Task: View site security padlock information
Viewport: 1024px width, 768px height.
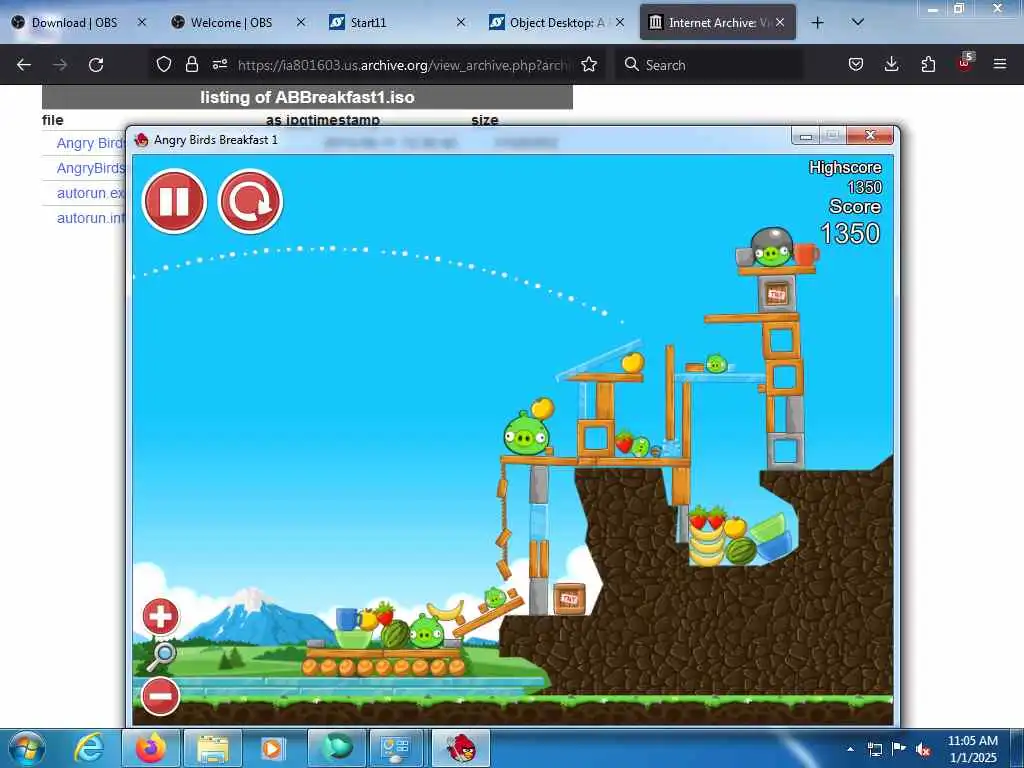Action: point(191,65)
